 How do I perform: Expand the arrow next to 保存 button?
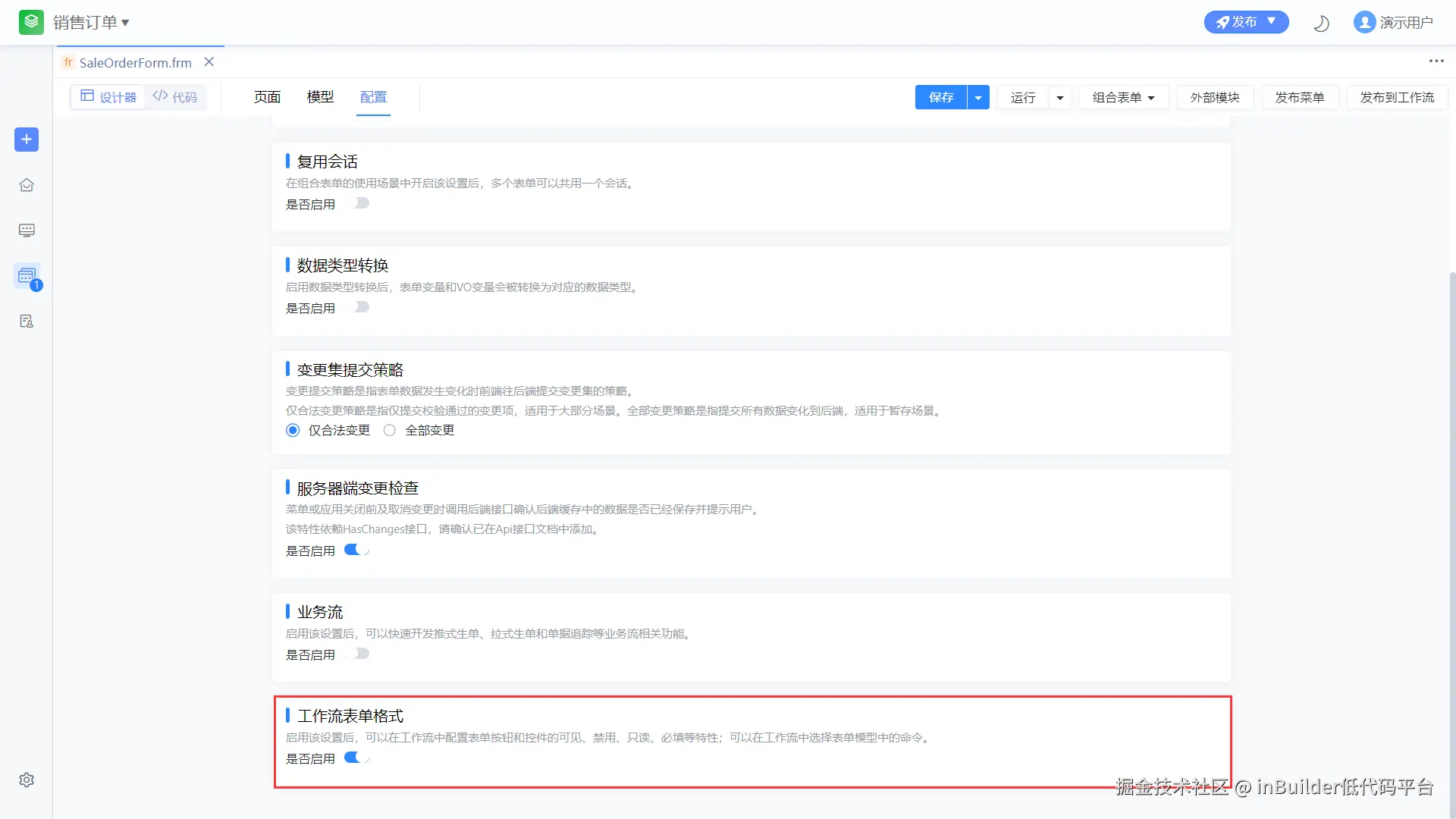pos(978,98)
